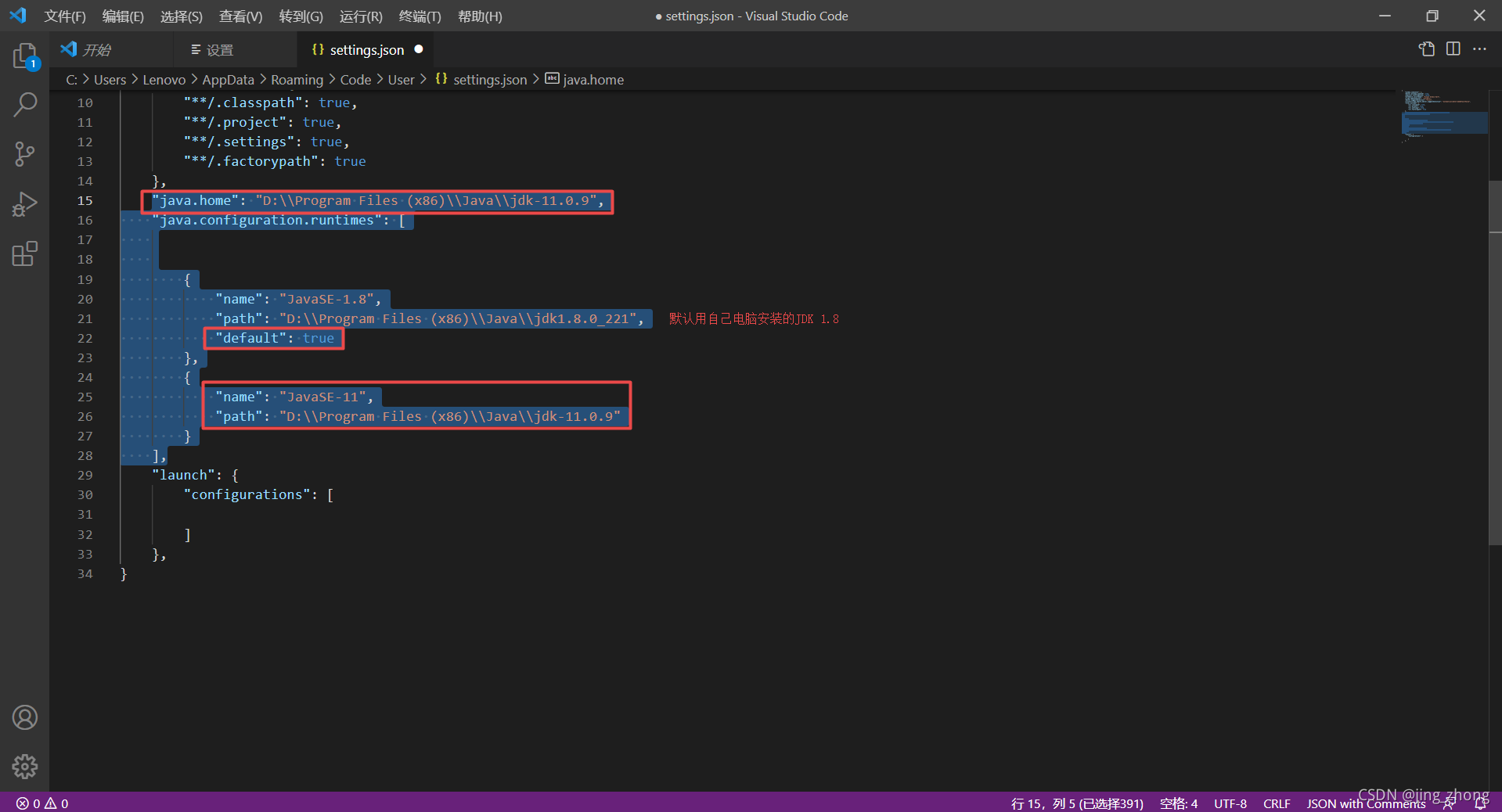Click the Roaming breadcrumb segment
This screenshot has height=812, width=1502.
[x=297, y=80]
